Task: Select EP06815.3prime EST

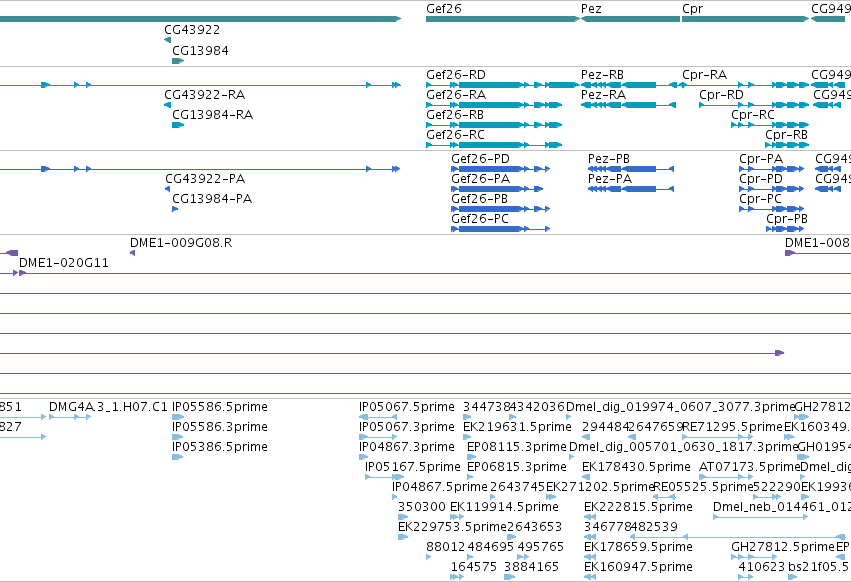Action: 470,477
